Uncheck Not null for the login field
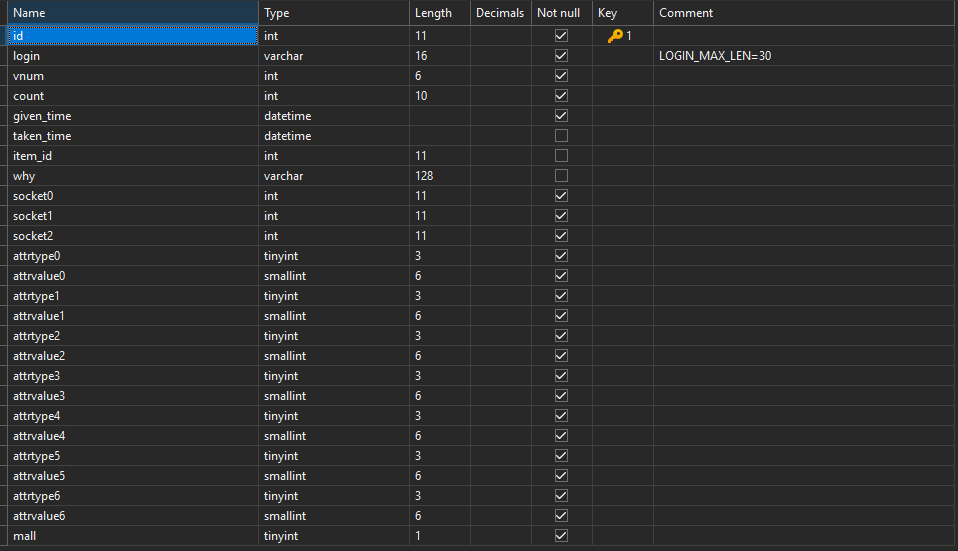 point(561,56)
